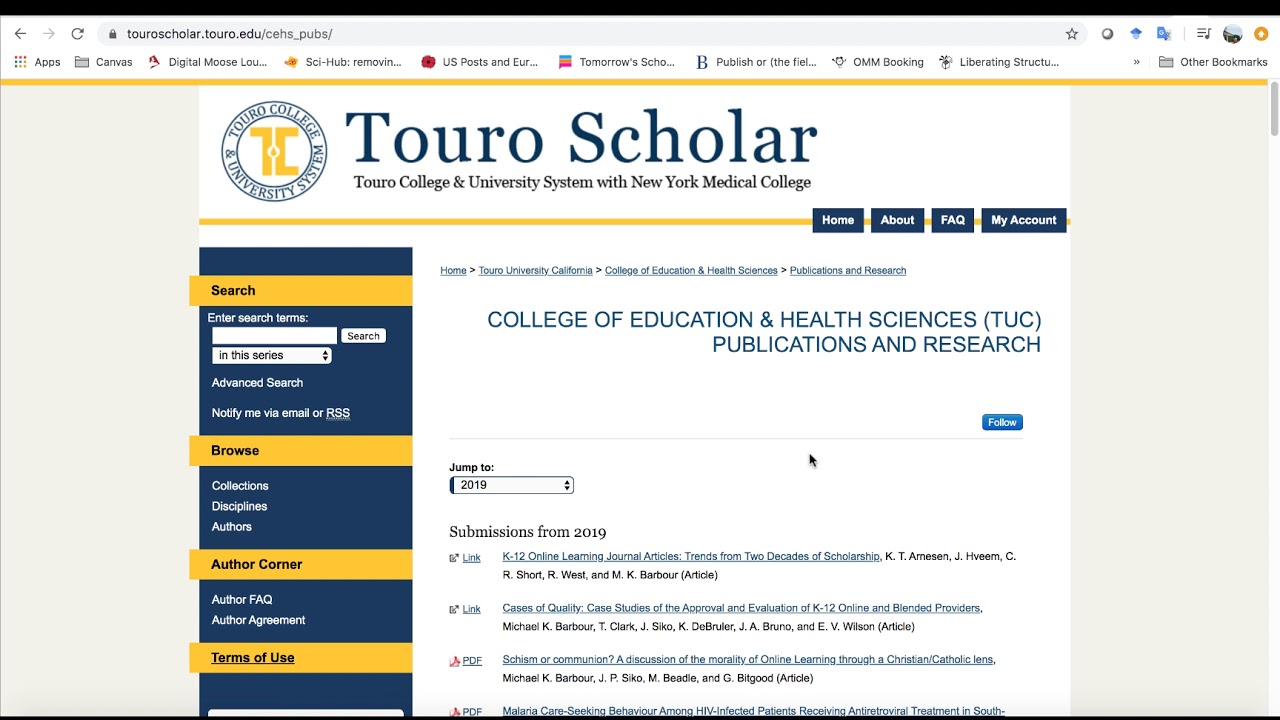Click the browser address bar URL
The height and width of the screenshot is (720, 1280).
[229, 34]
